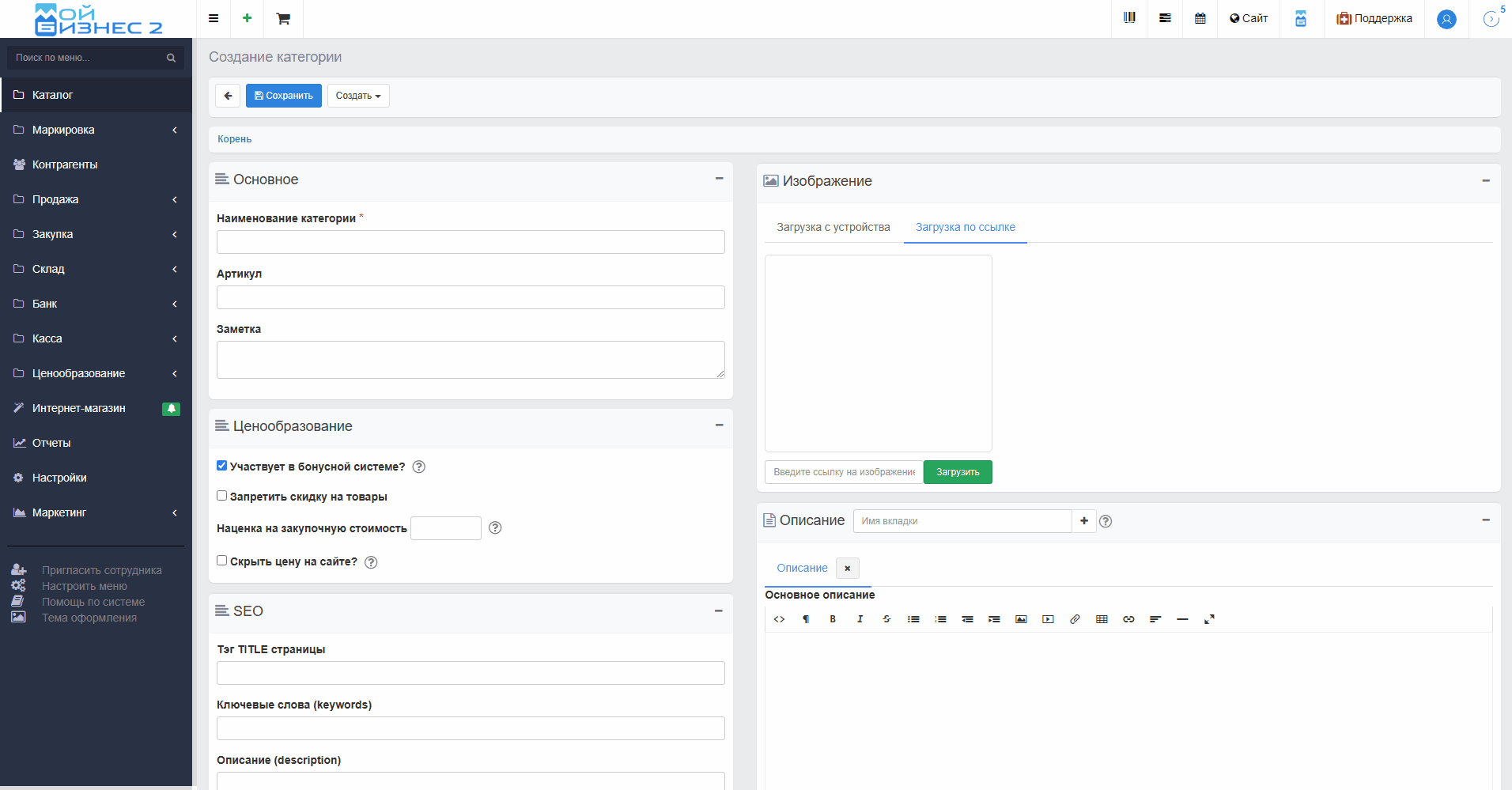The image size is (1512, 790).
Task: Decrease indent in description editor
Action: (x=967, y=619)
